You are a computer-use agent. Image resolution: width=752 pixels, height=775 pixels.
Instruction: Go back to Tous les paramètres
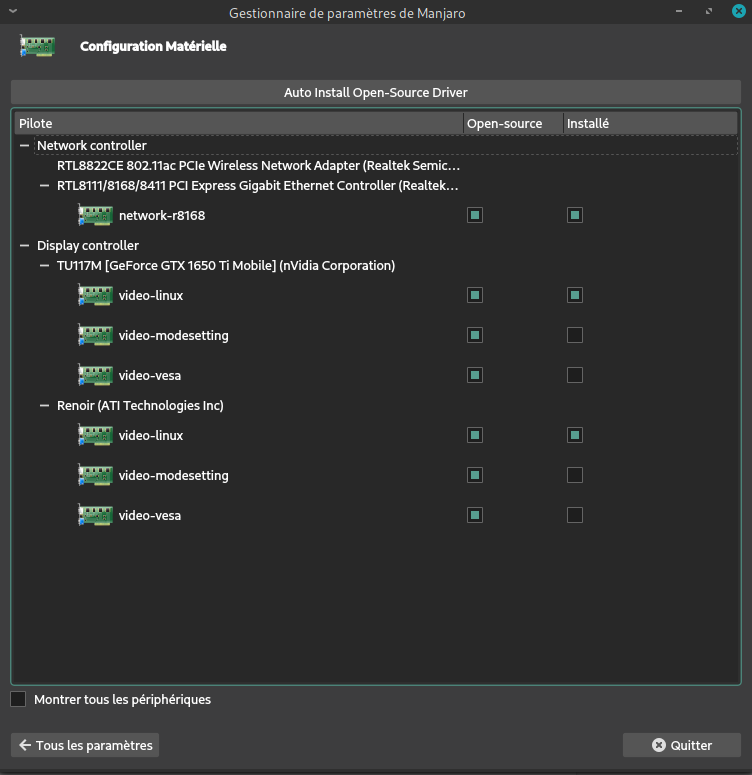[85, 745]
